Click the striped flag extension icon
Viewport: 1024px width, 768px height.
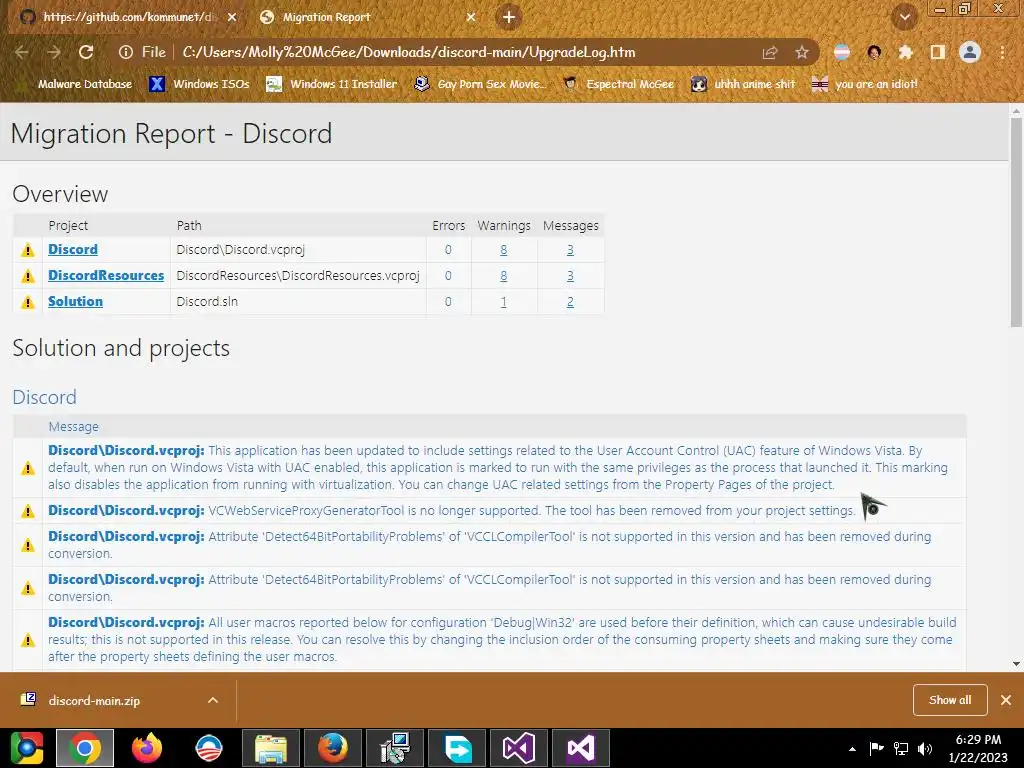842,52
